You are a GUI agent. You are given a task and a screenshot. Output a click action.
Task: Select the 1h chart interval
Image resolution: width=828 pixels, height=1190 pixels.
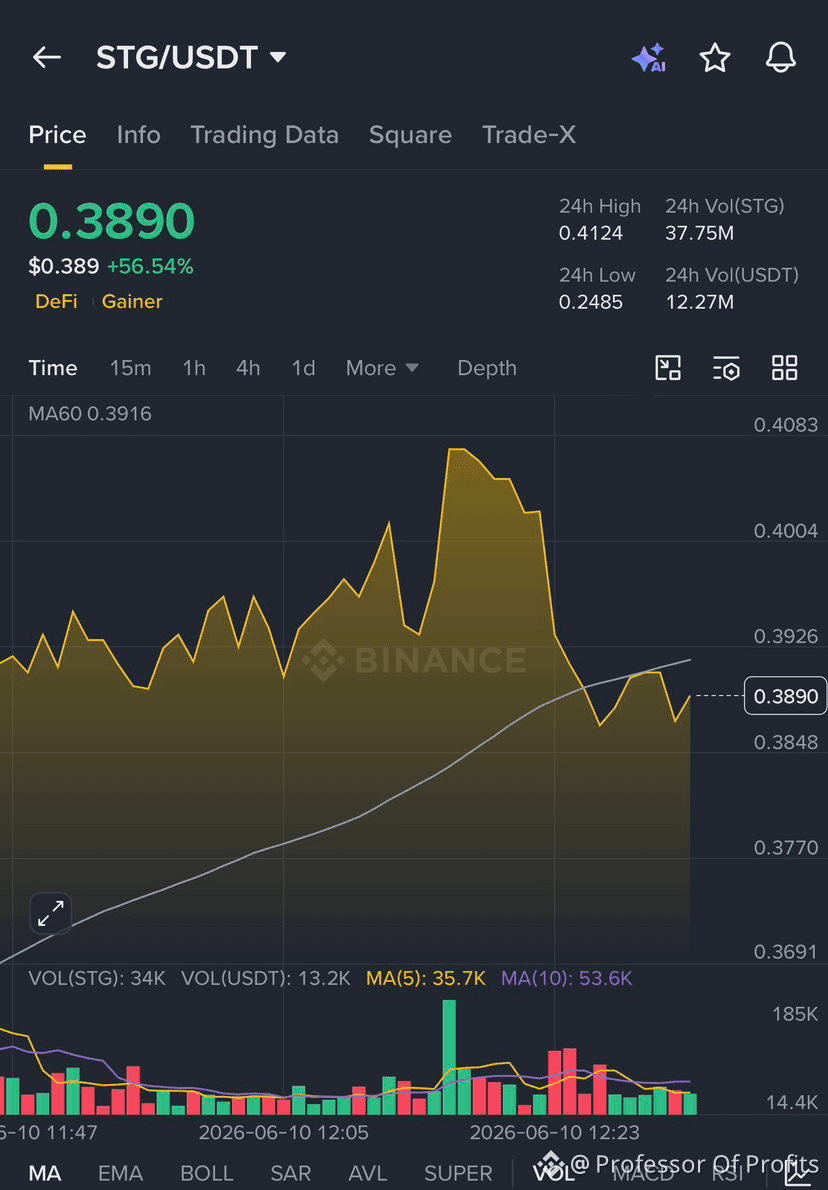[194, 368]
